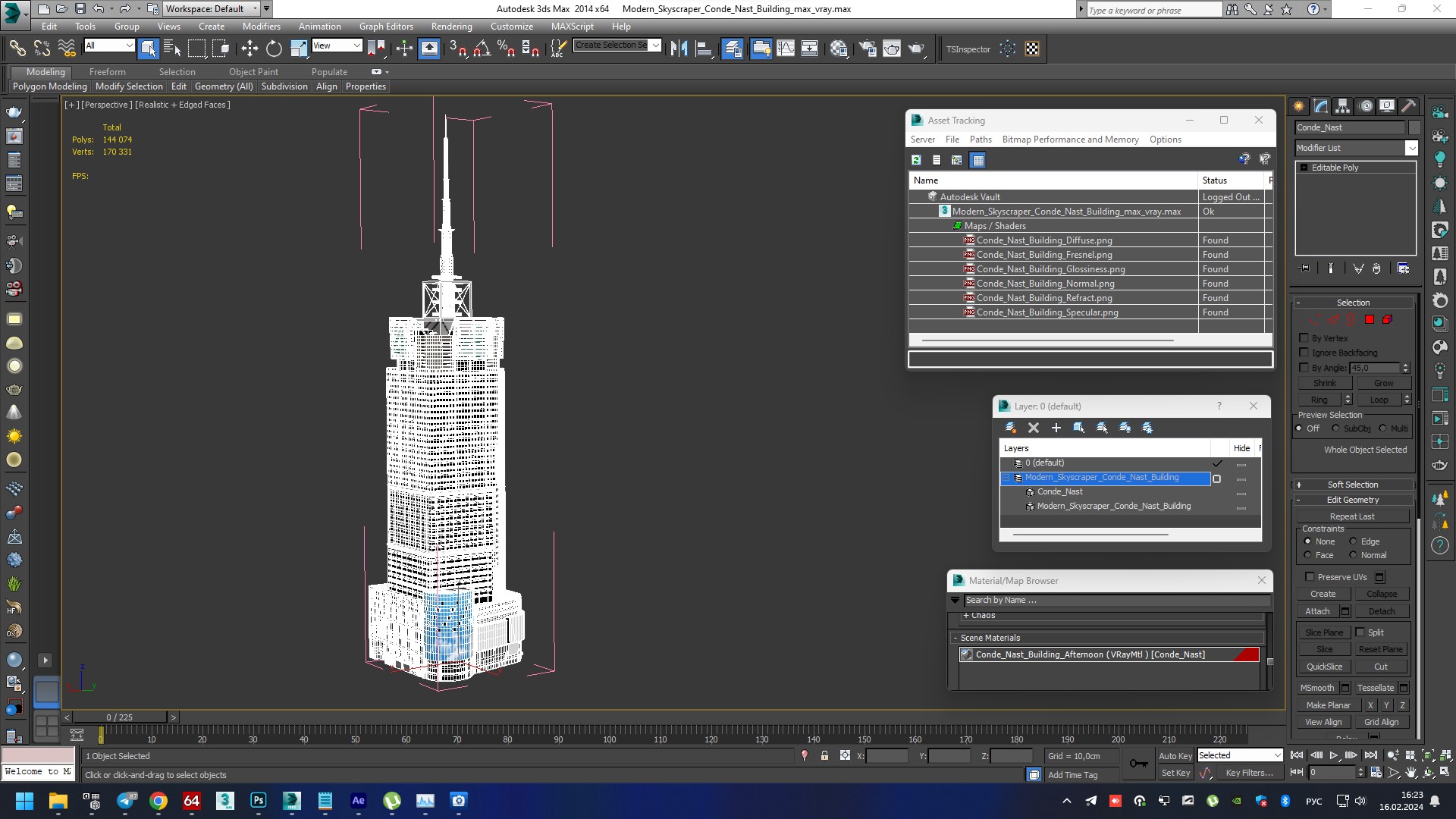The image size is (1456, 819).
Task: Open the Display command panel tab
Action: tap(1387, 106)
